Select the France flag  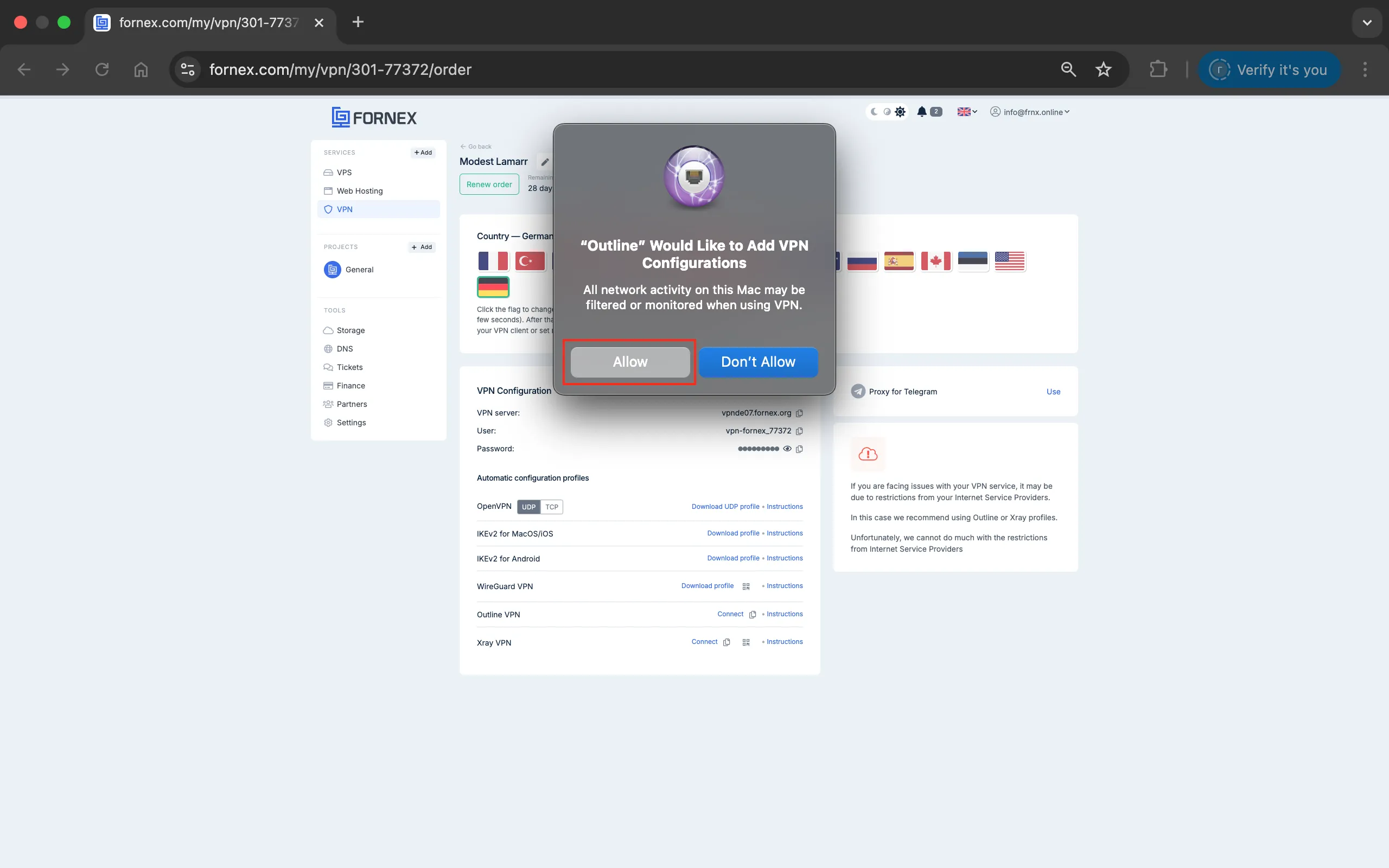pyautogui.click(x=493, y=261)
